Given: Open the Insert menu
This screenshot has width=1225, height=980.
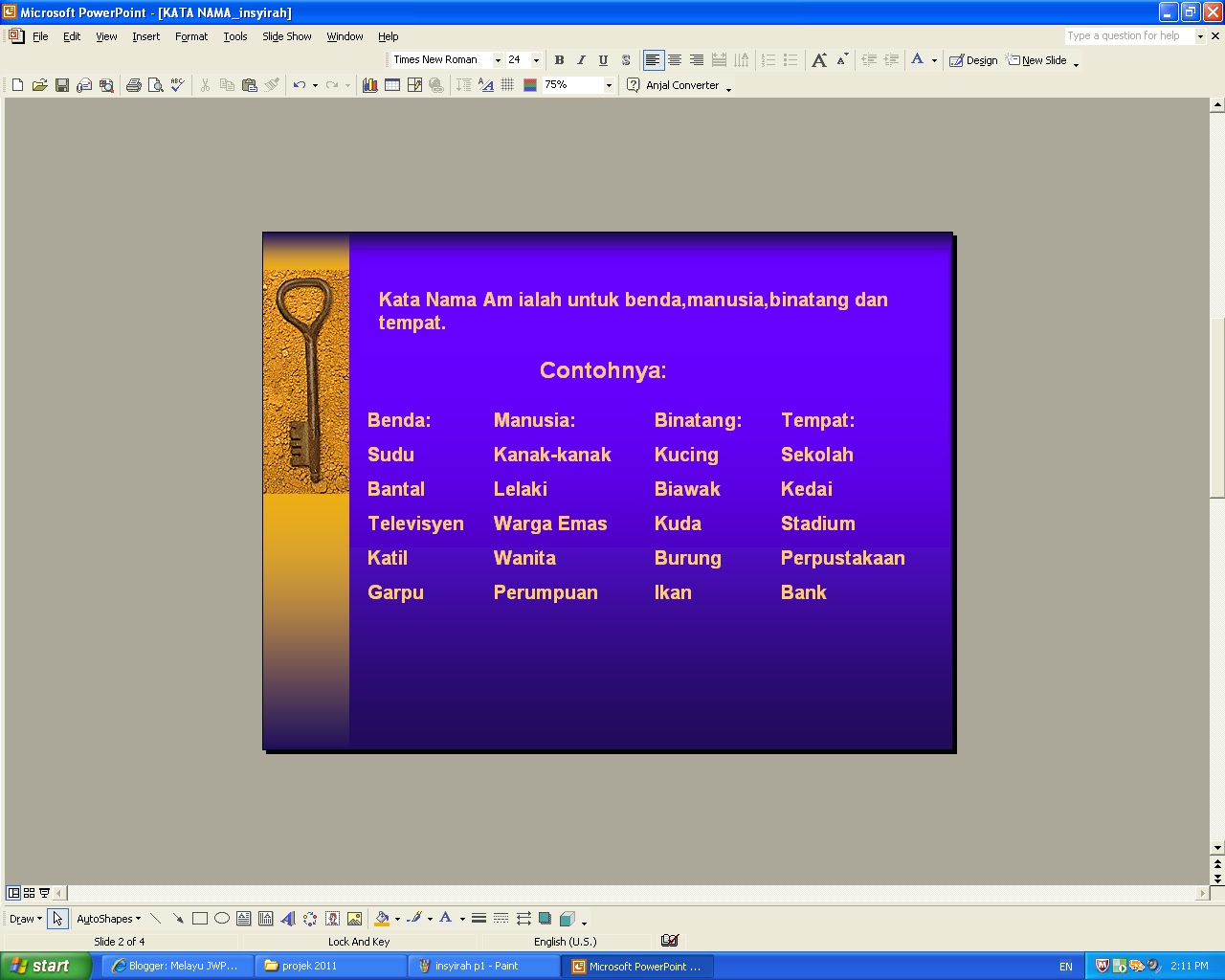Looking at the screenshot, I should [146, 36].
